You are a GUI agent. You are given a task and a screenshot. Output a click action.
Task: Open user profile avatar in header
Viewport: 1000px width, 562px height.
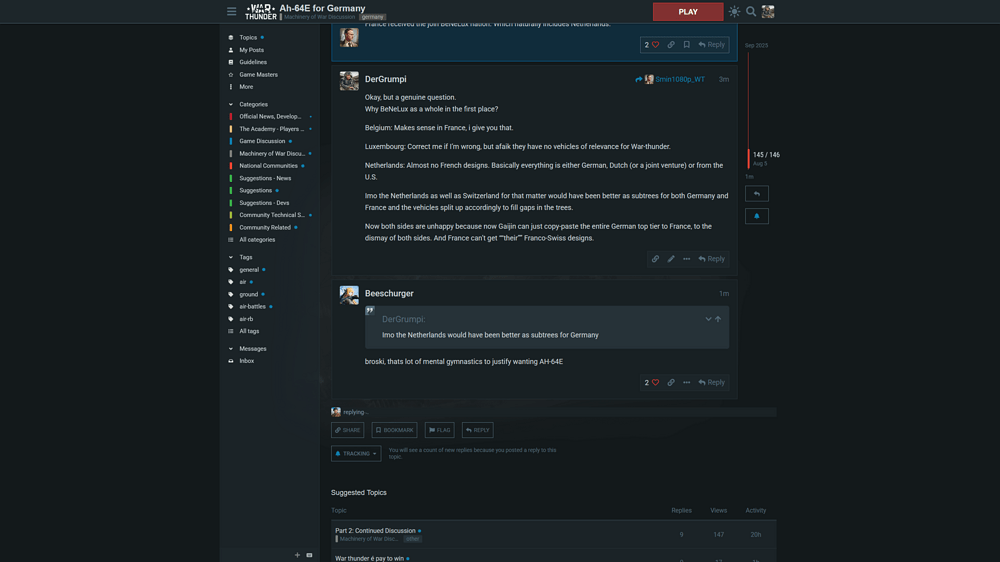point(768,11)
